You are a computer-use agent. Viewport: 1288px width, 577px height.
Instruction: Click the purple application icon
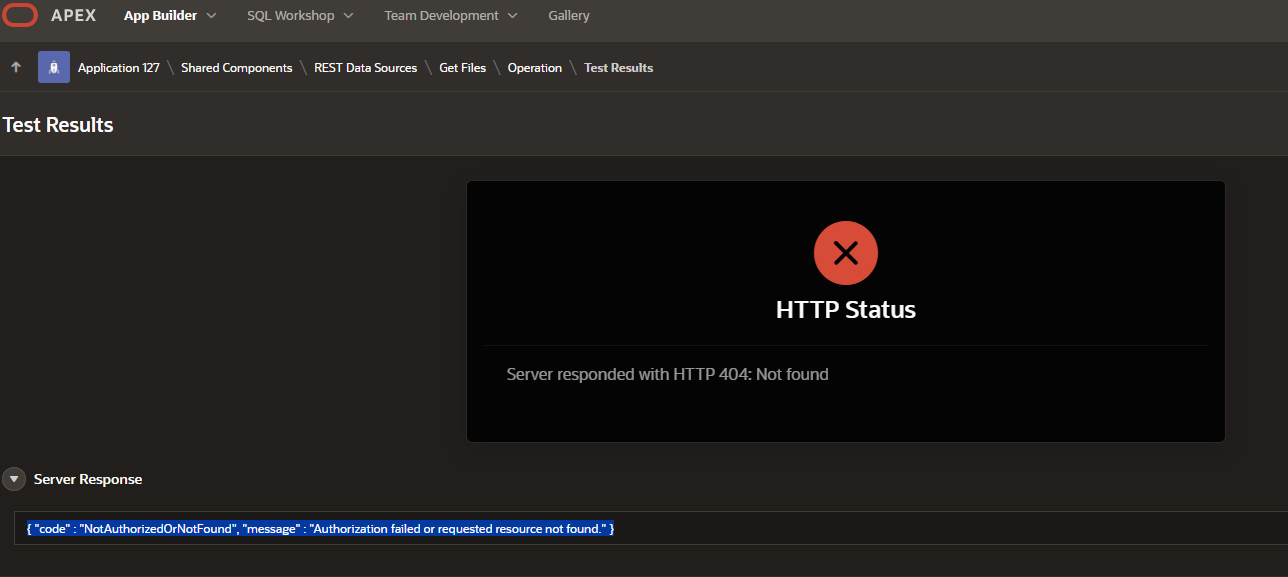point(54,67)
